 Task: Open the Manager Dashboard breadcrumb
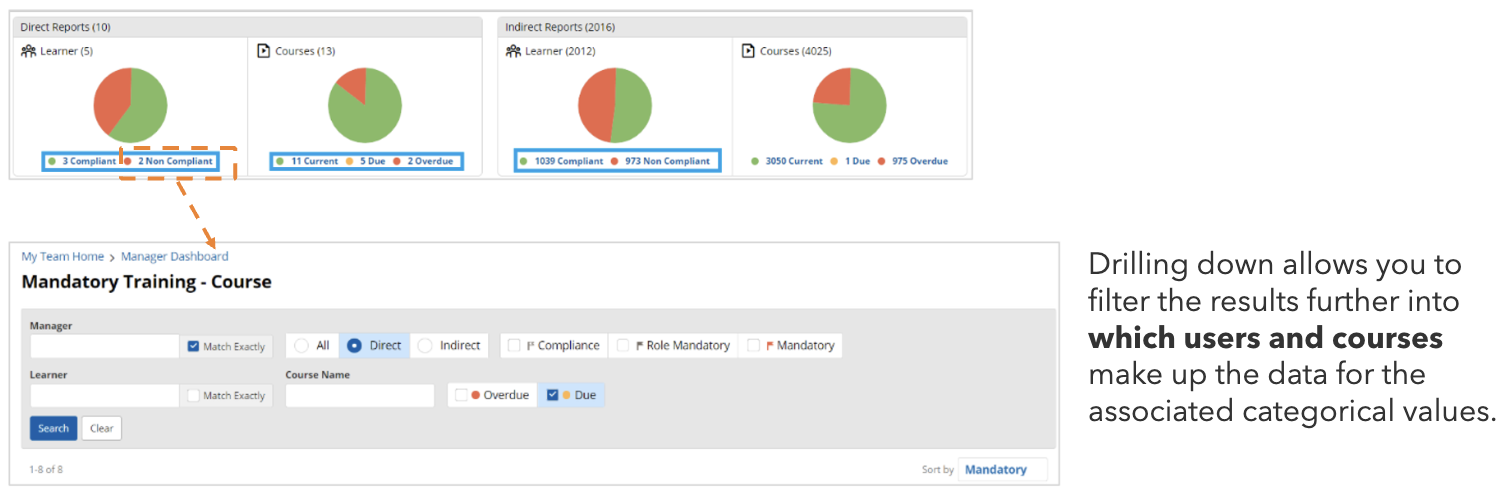[174, 257]
